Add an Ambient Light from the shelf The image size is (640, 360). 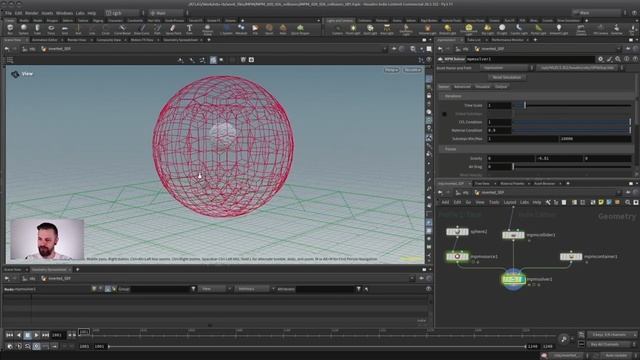click(x=559, y=29)
